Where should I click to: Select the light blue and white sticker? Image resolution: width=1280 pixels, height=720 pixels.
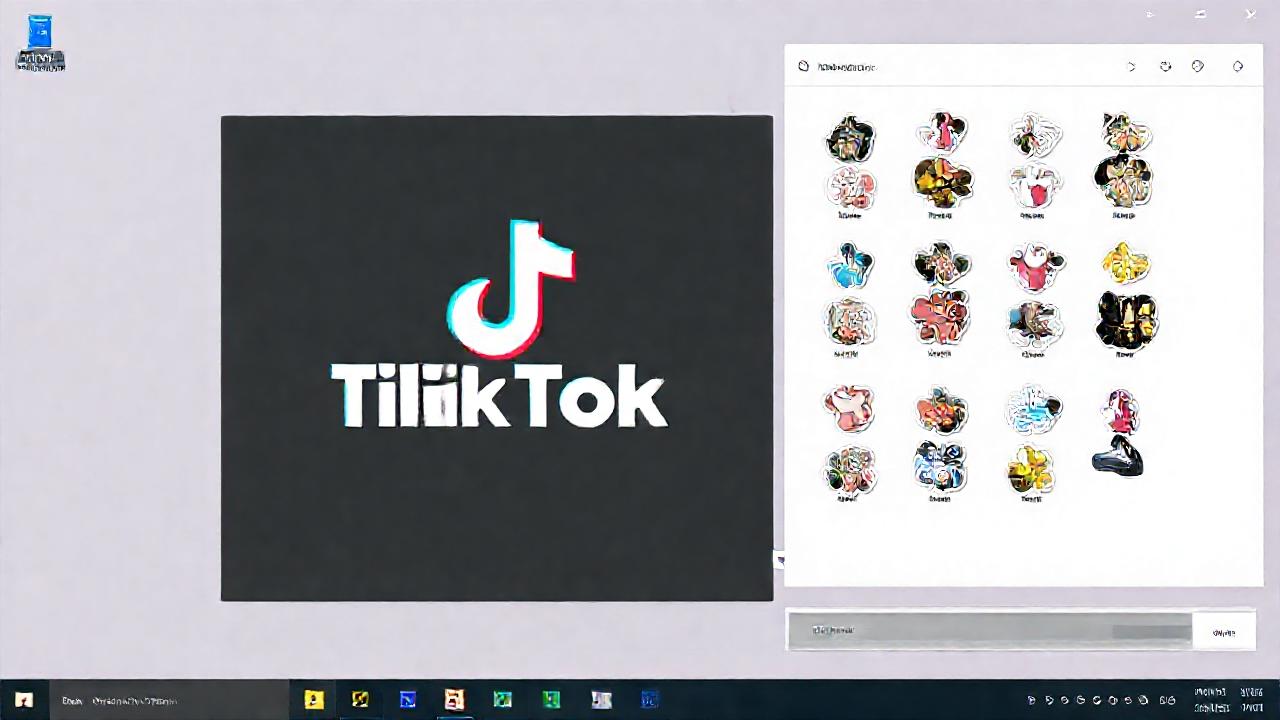click(1034, 410)
